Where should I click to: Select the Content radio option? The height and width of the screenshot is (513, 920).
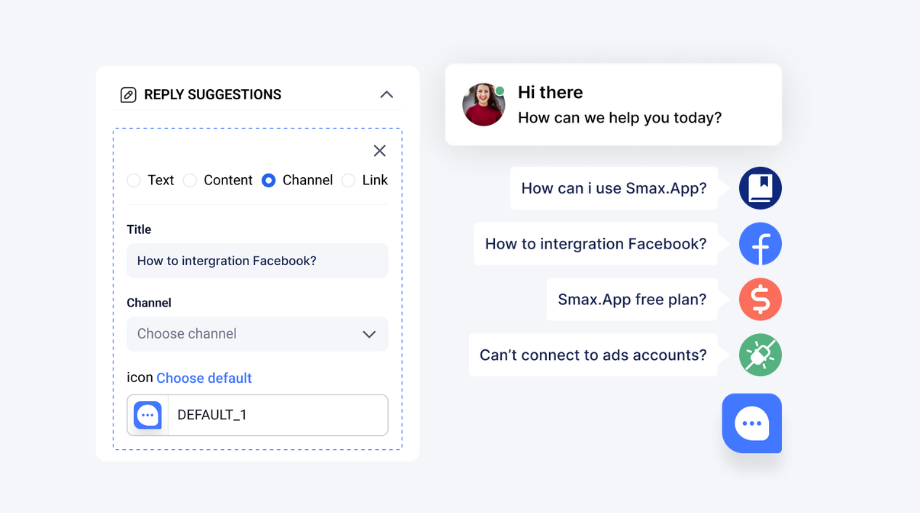pos(190,180)
